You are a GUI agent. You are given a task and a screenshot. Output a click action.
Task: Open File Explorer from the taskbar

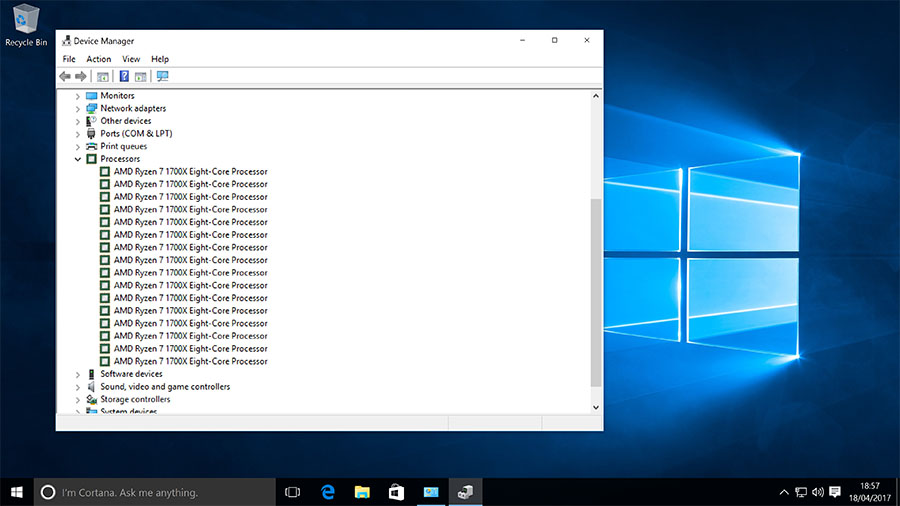[x=362, y=492]
